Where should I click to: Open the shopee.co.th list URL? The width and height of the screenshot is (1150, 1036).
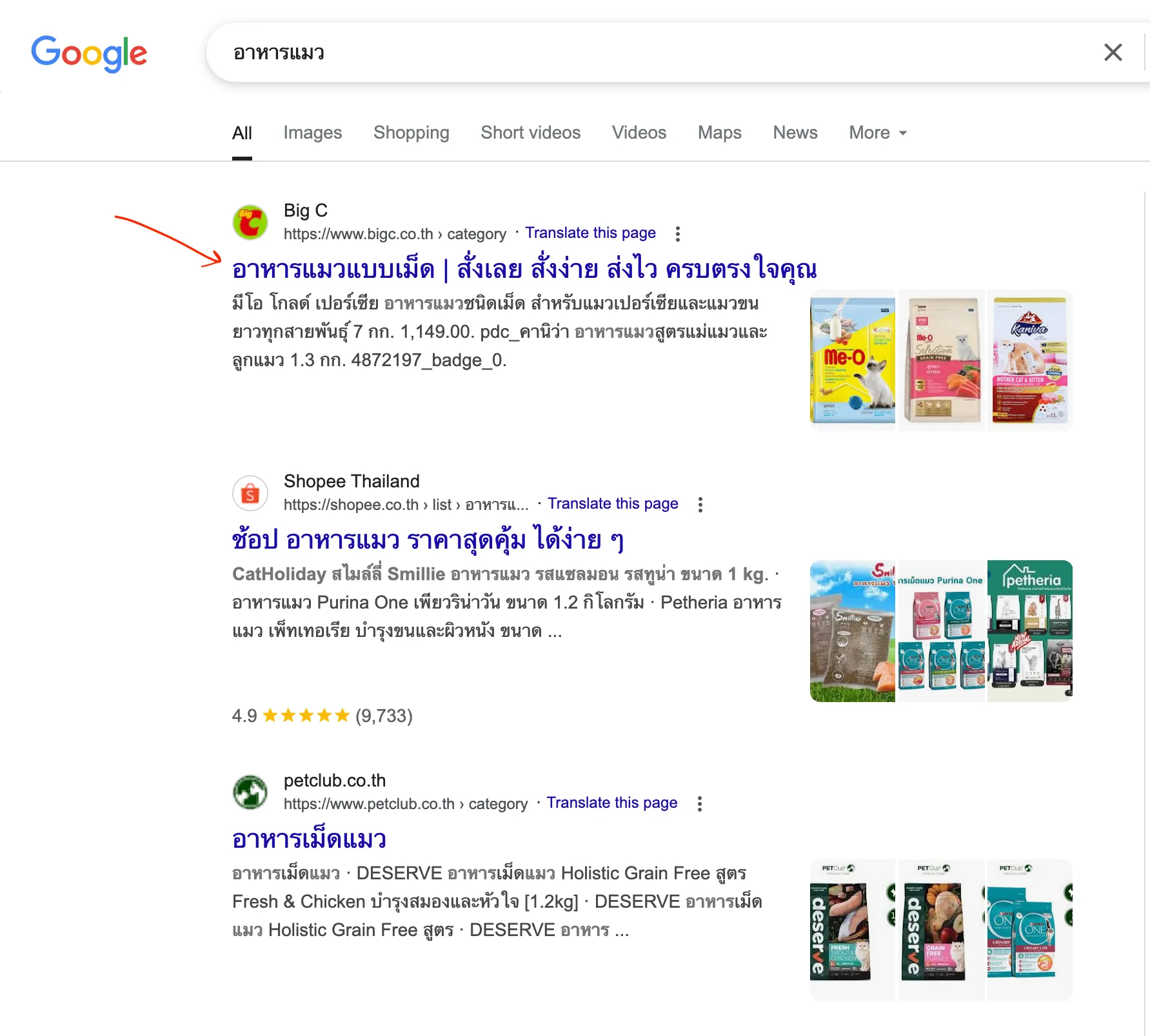[406, 505]
